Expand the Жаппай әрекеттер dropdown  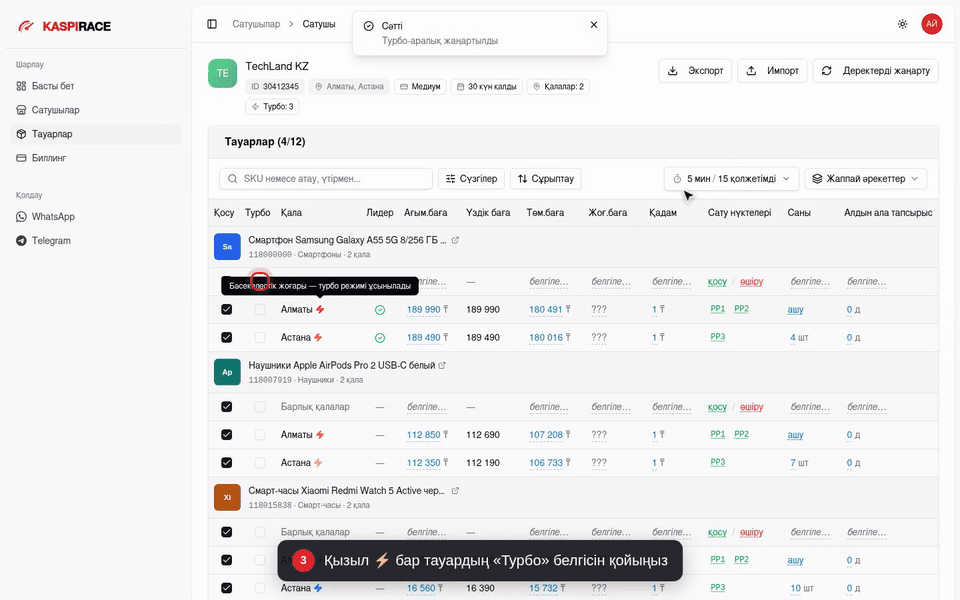pos(865,179)
